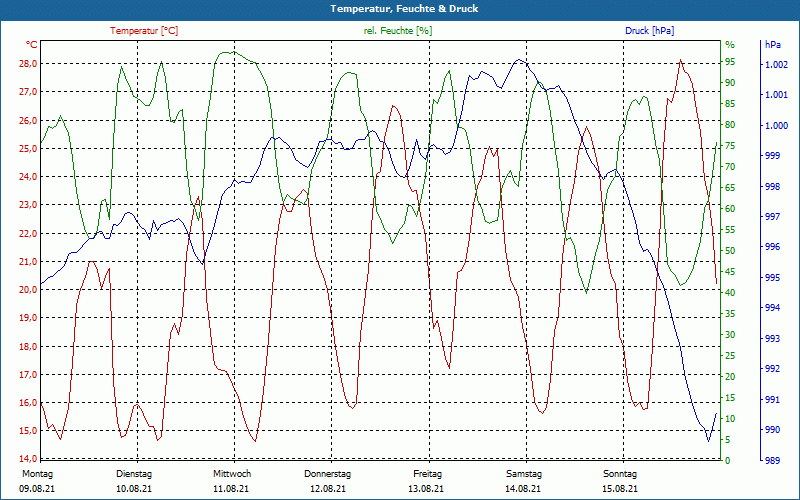This screenshot has height=500, width=800.
Task: Click the "Dienstag" day label
Action: [x=134, y=474]
